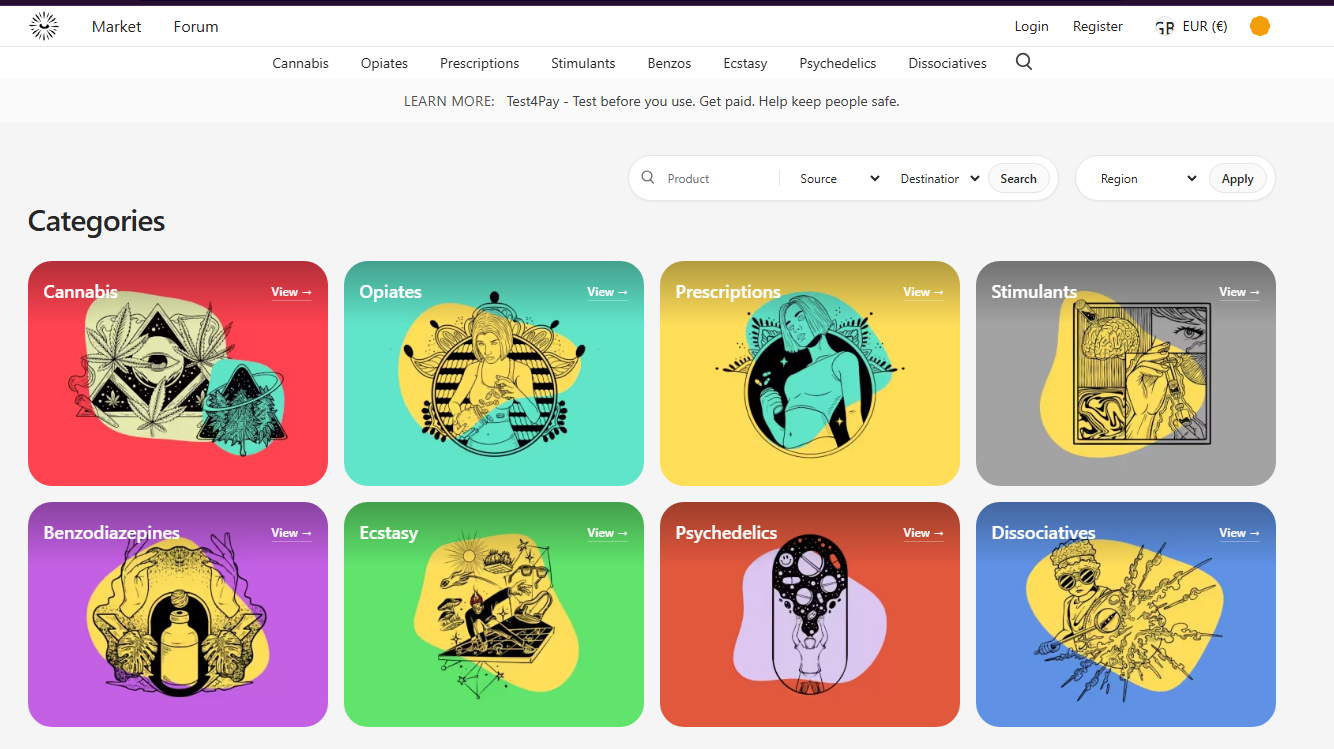Click into the Product search input field
This screenshot has height=749, width=1334.
point(718,179)
